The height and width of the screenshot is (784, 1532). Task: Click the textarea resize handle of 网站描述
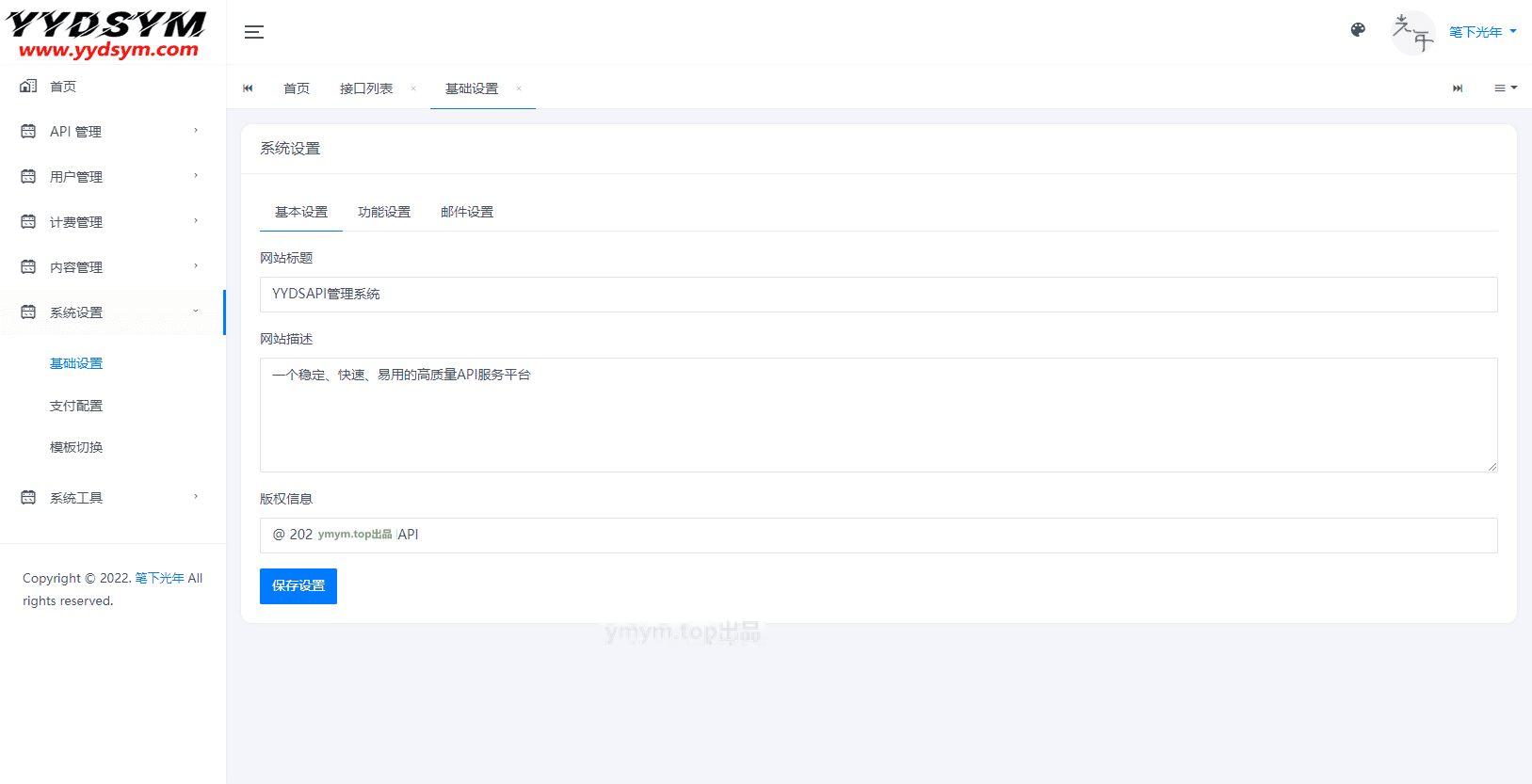tap(1492, 467)
